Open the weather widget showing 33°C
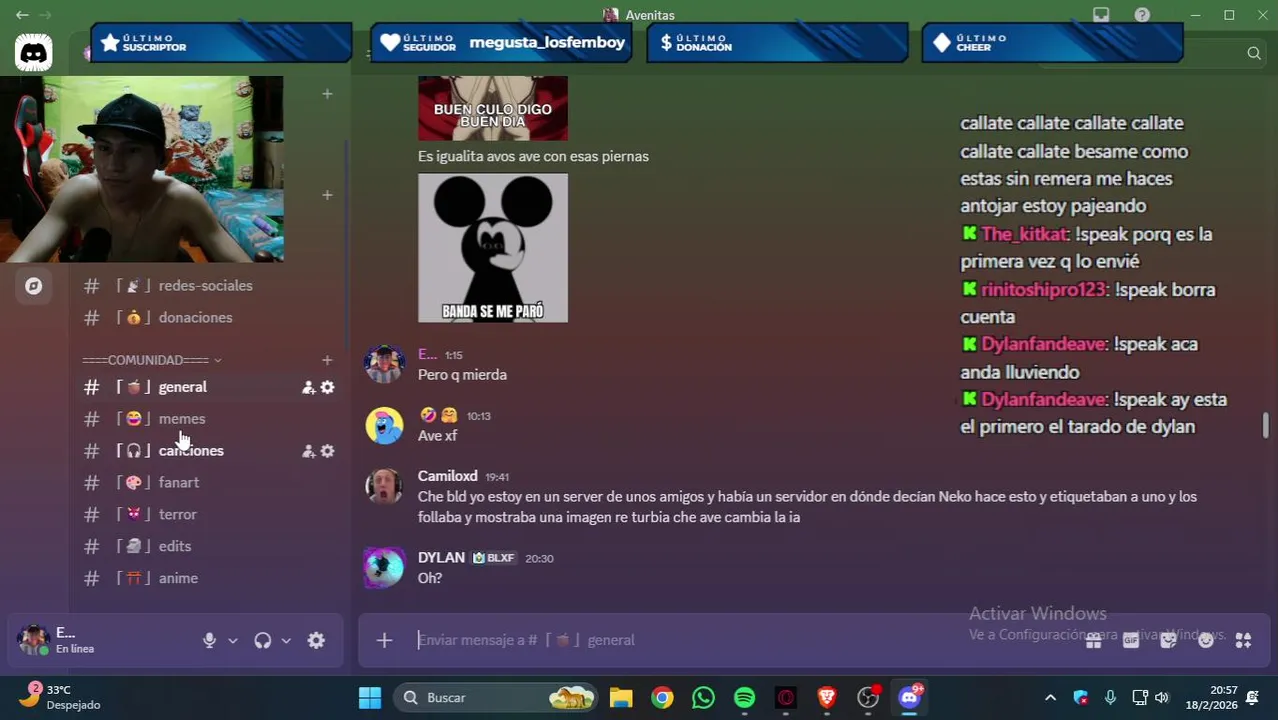Viewport: 1278px width, 720px height. (62, 697)
